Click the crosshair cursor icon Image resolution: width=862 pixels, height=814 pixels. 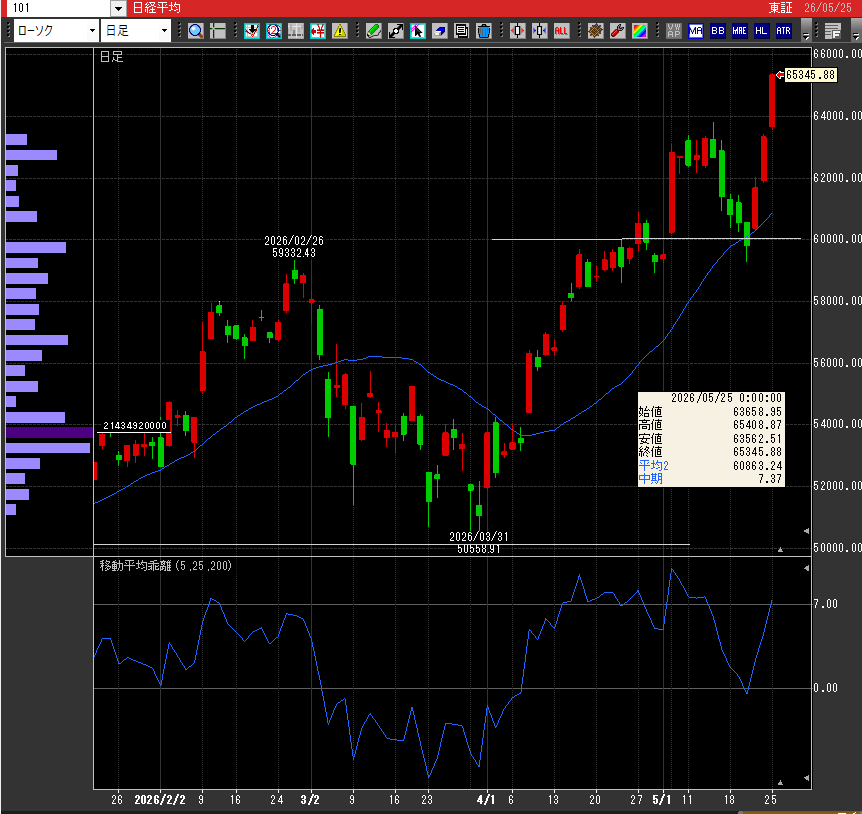click(218, 31)
